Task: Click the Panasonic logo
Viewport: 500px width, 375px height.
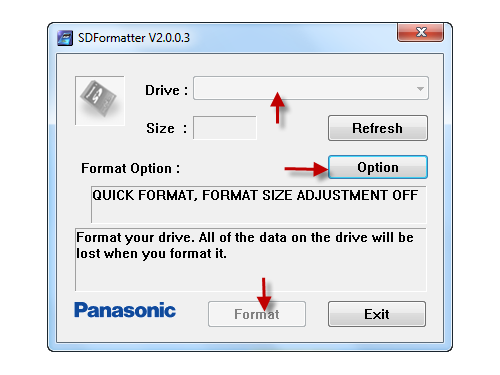Action: (125, 310)
